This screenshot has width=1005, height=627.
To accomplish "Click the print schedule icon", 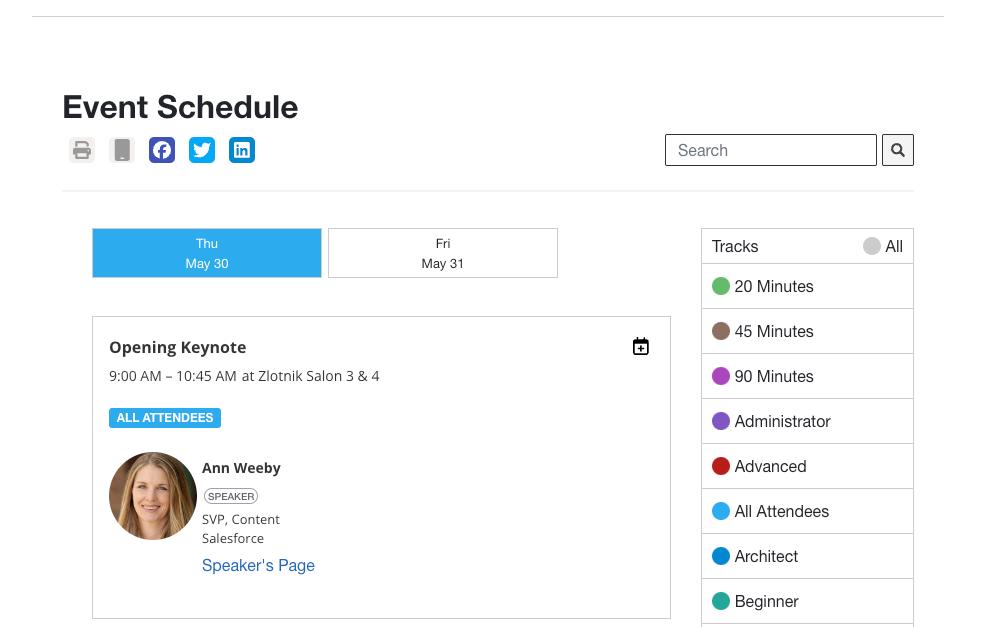I will 82,150.
